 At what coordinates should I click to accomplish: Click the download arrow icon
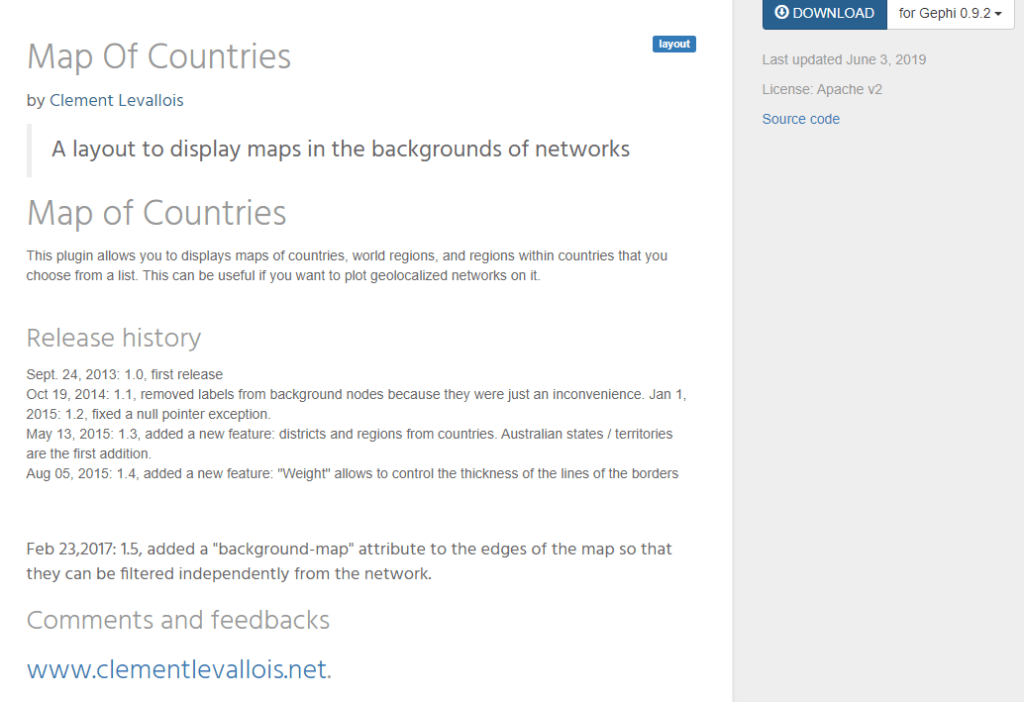[x=782, y=13]
